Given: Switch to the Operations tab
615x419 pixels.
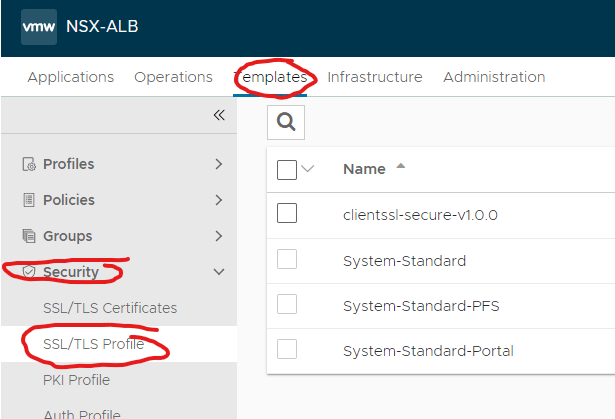Looking at the screenshot, I should (x=173, y=77).
